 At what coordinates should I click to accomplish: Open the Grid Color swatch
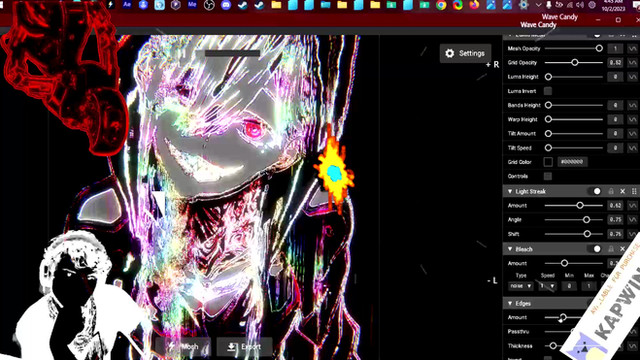click(548, 162)
